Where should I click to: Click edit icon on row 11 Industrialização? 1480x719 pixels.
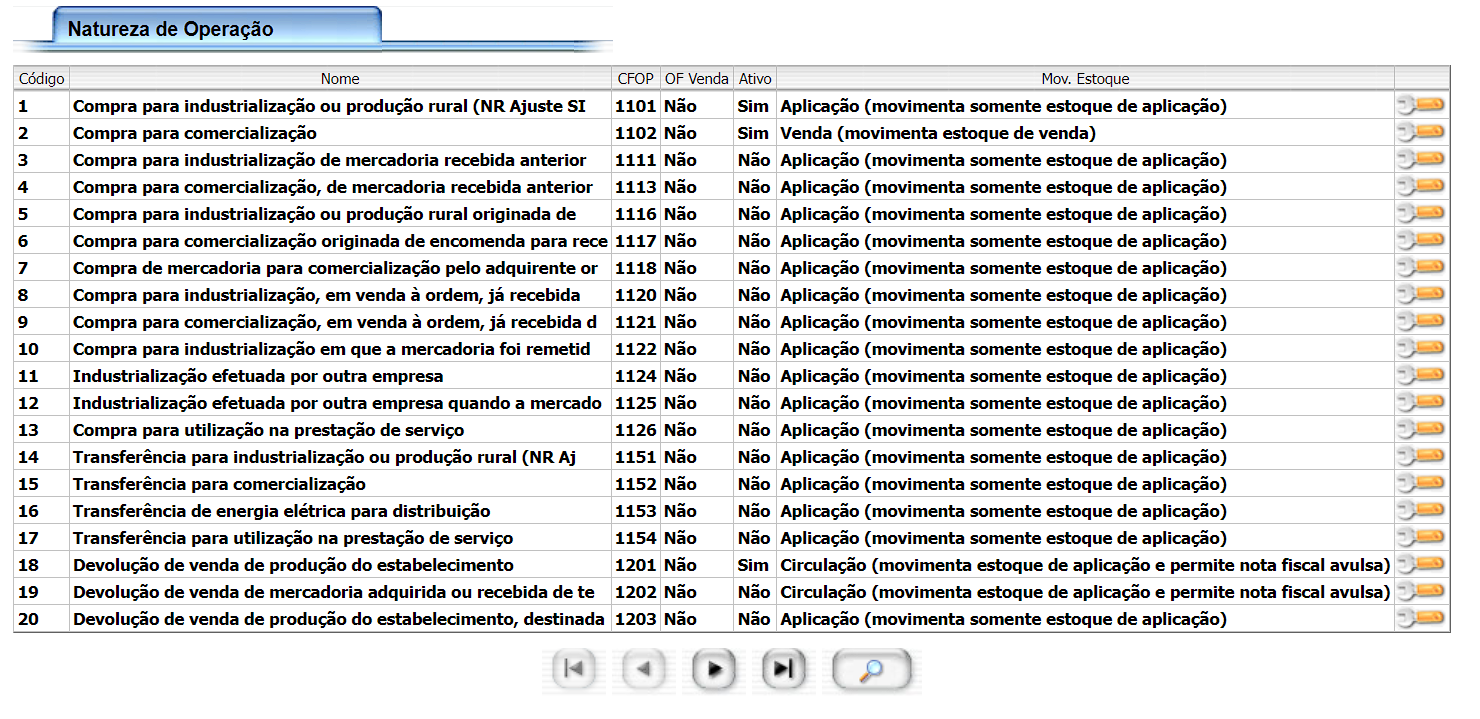coord(1421,375)
